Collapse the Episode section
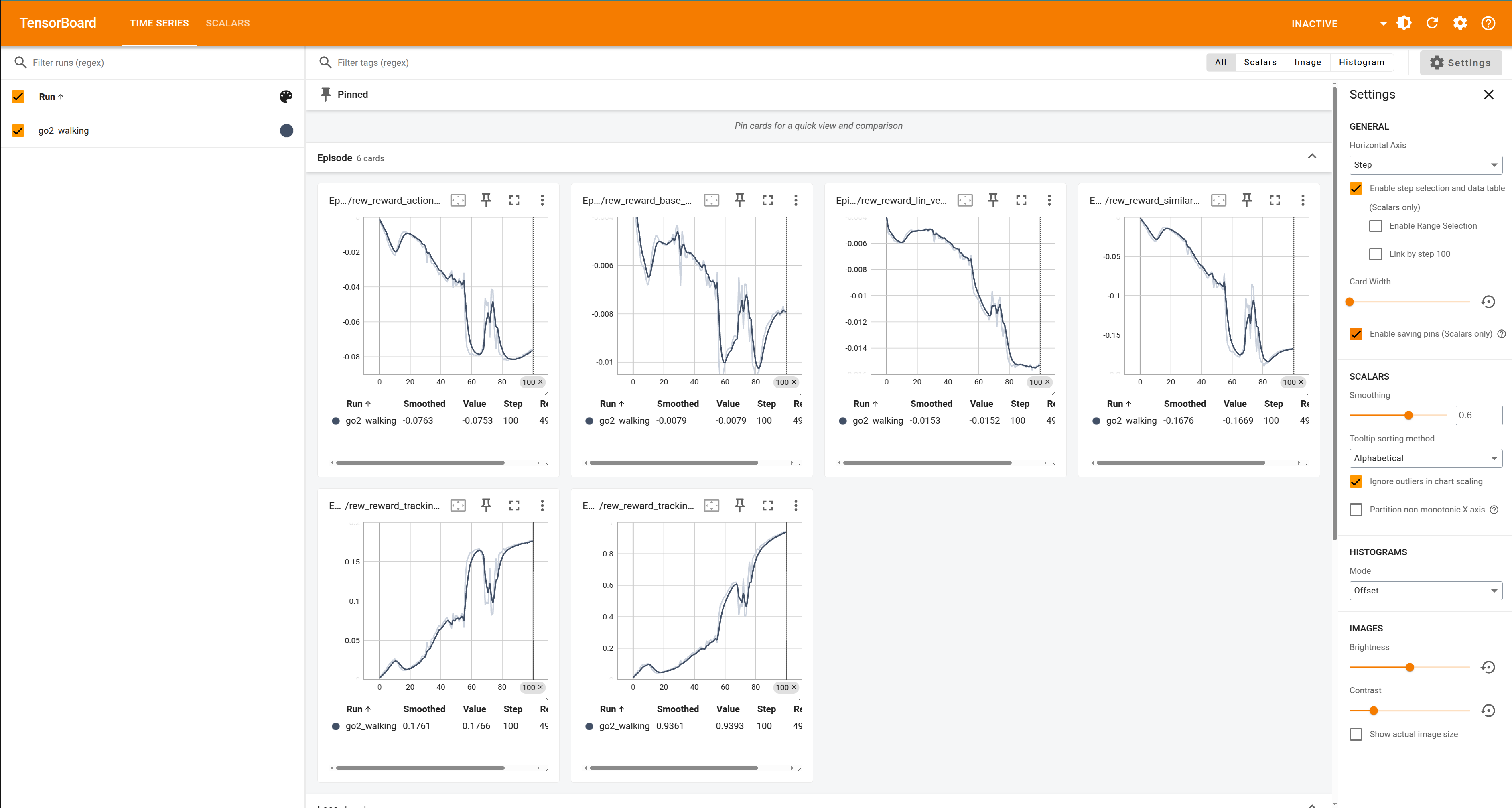Screen dimensions: 1512x808 (1312, 157)
